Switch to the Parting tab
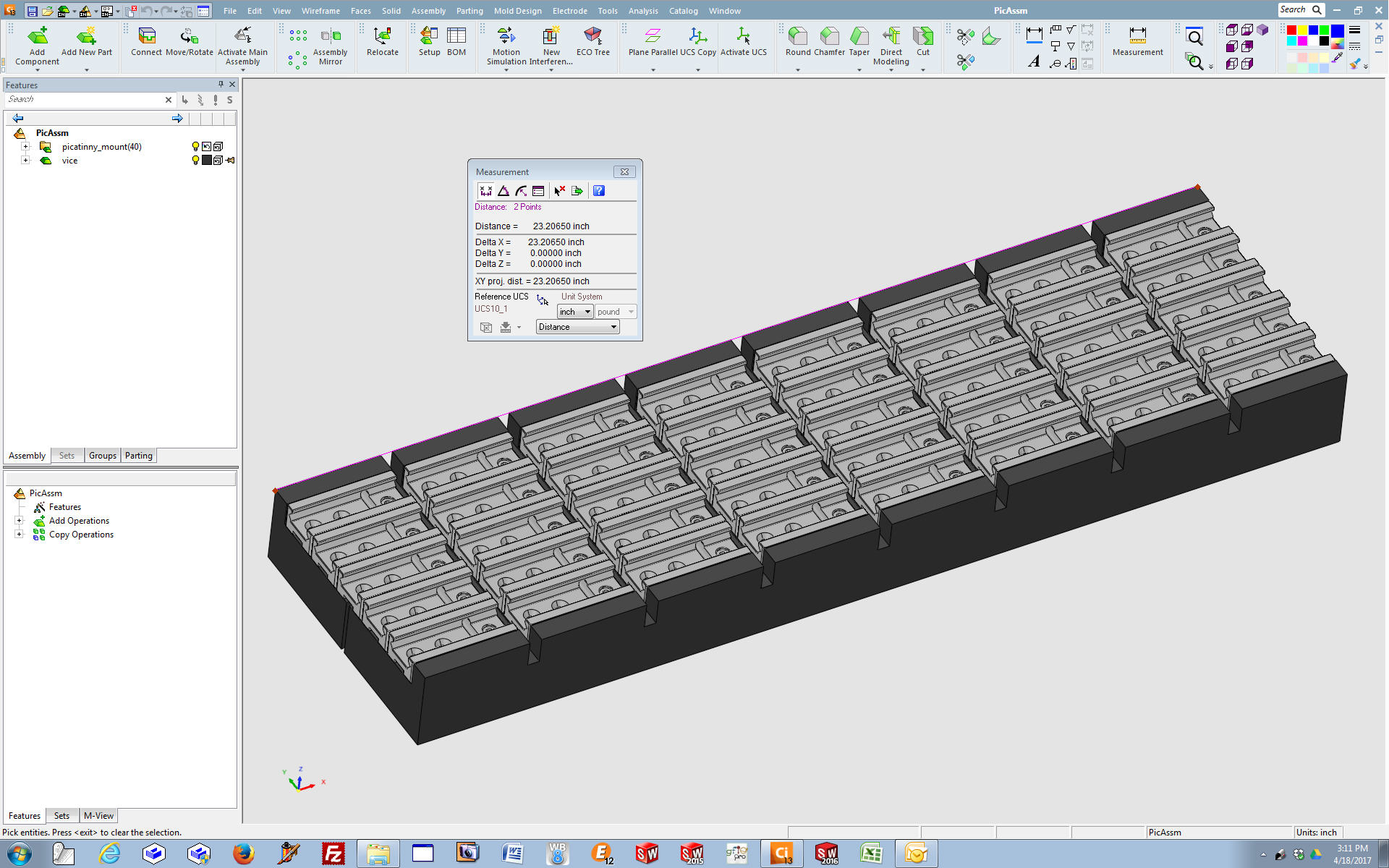 click(138, 456)
